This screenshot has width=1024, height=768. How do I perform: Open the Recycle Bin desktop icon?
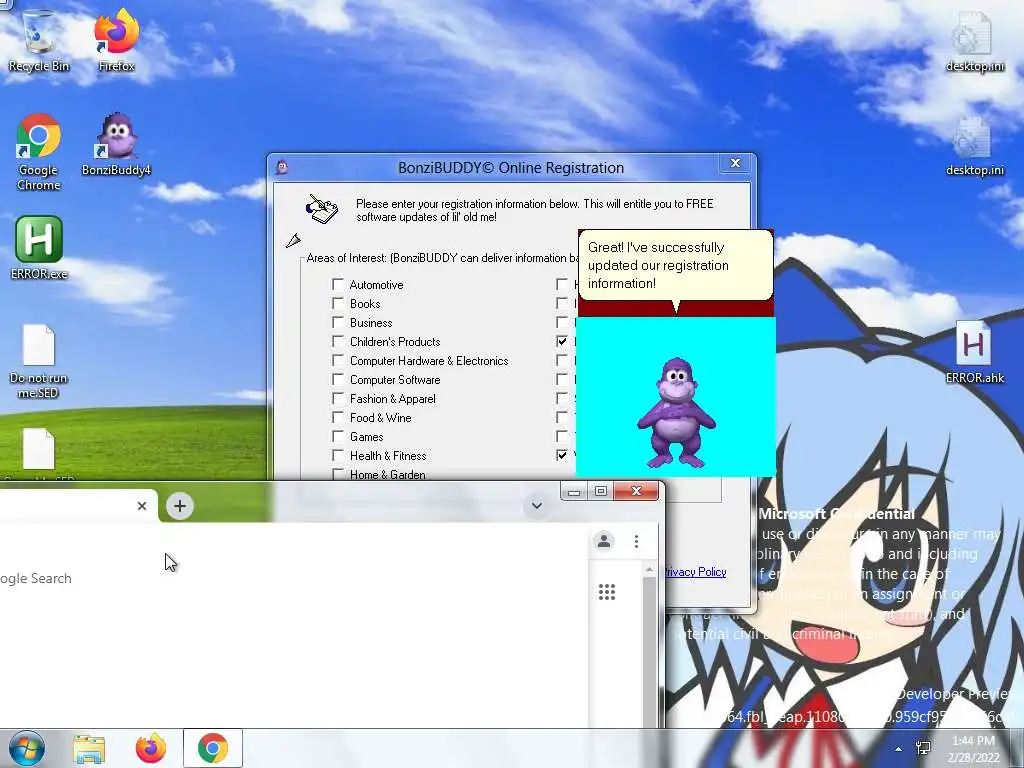(x=39, y=40)
